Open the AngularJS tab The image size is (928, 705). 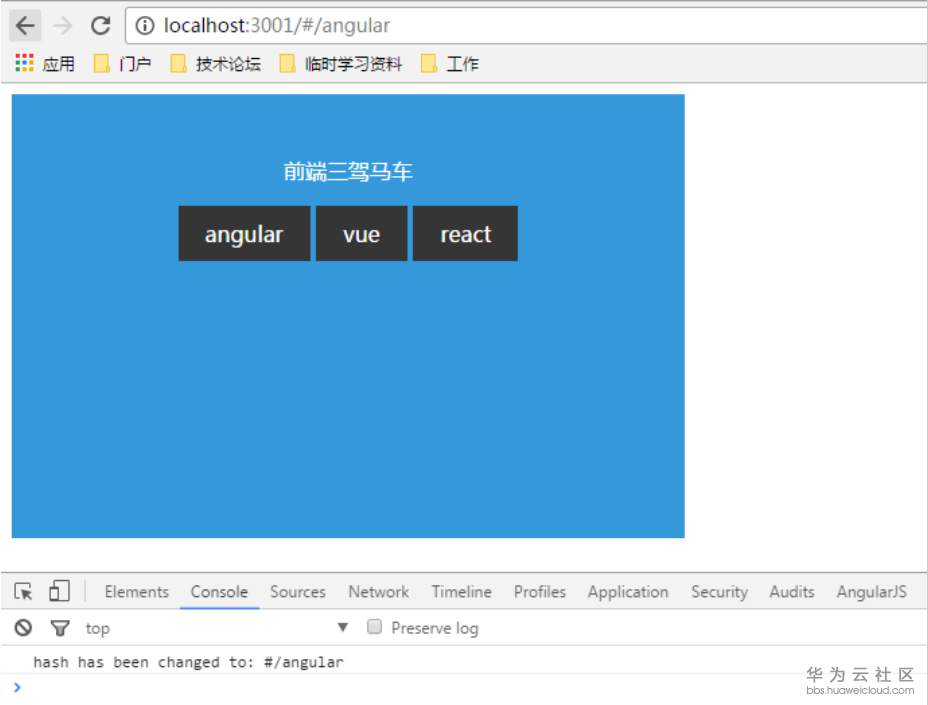pyautogui.click(x=871, y=591)
